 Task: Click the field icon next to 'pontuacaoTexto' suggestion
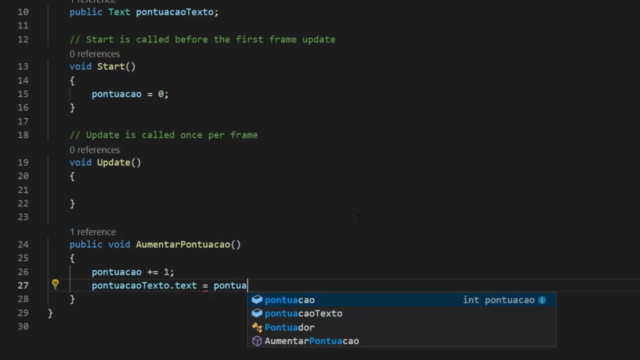[x=257, y=313]
